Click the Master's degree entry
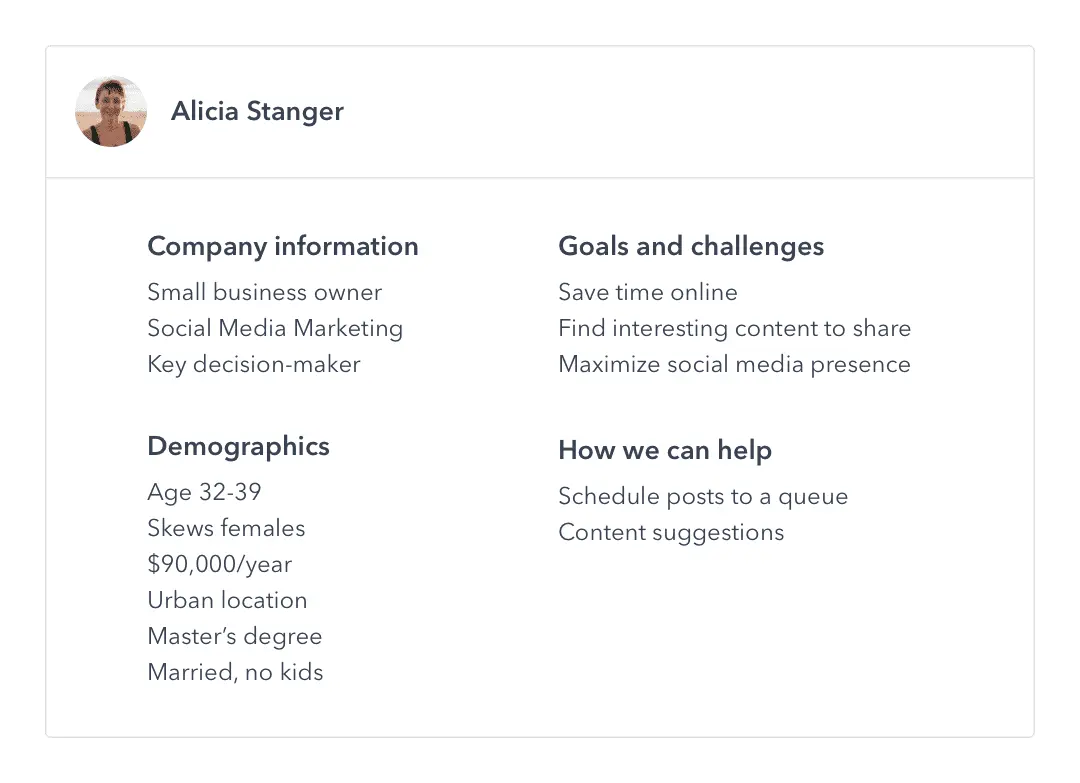This screenshot has width=1080, height=783. (235, 636)
